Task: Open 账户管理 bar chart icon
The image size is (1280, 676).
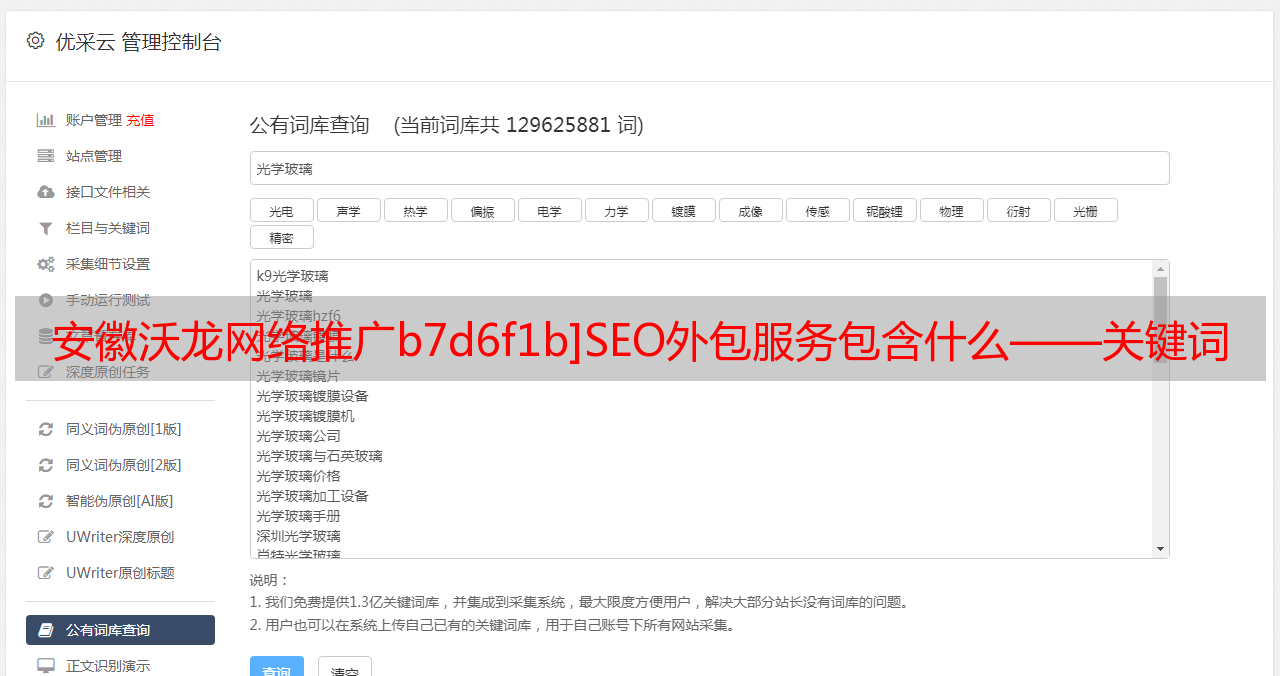Action: pyautogui.click(x=46, y=120)
